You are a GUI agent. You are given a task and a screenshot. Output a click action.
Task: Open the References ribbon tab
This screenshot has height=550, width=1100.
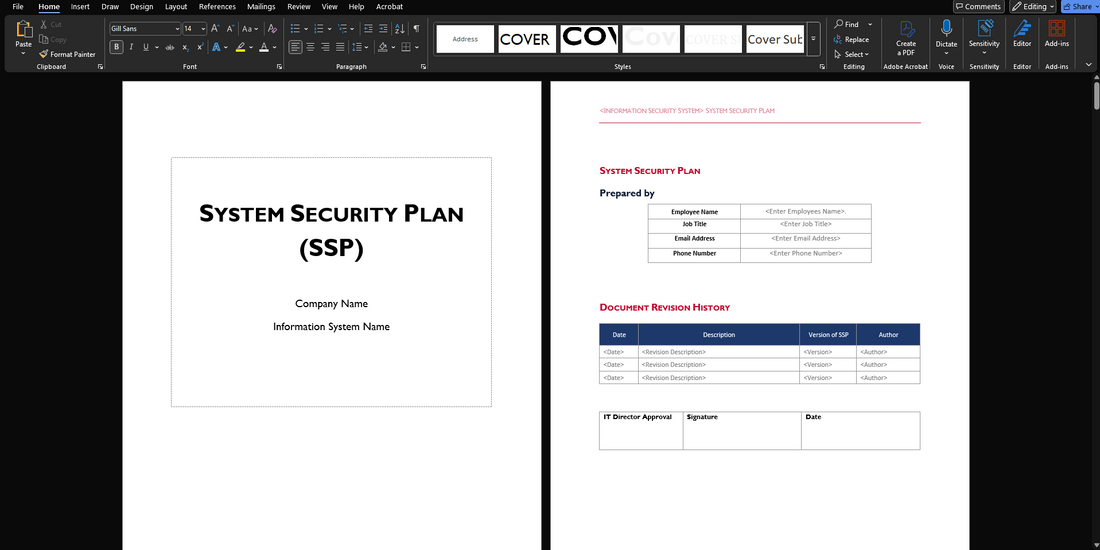click(x=217, y=7)
